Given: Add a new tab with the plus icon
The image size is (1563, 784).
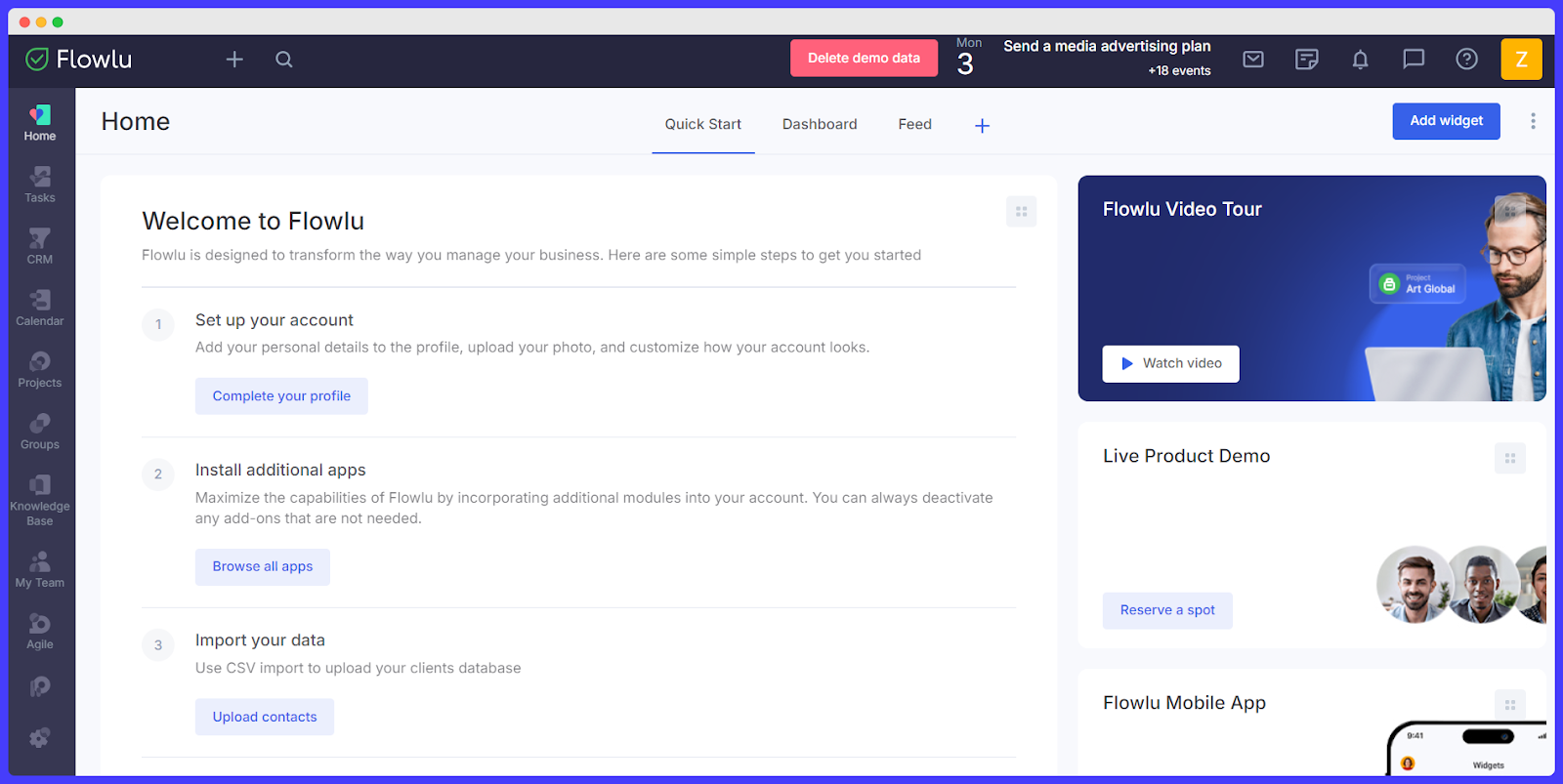Looking at the screenshot, I should (983, 125).
